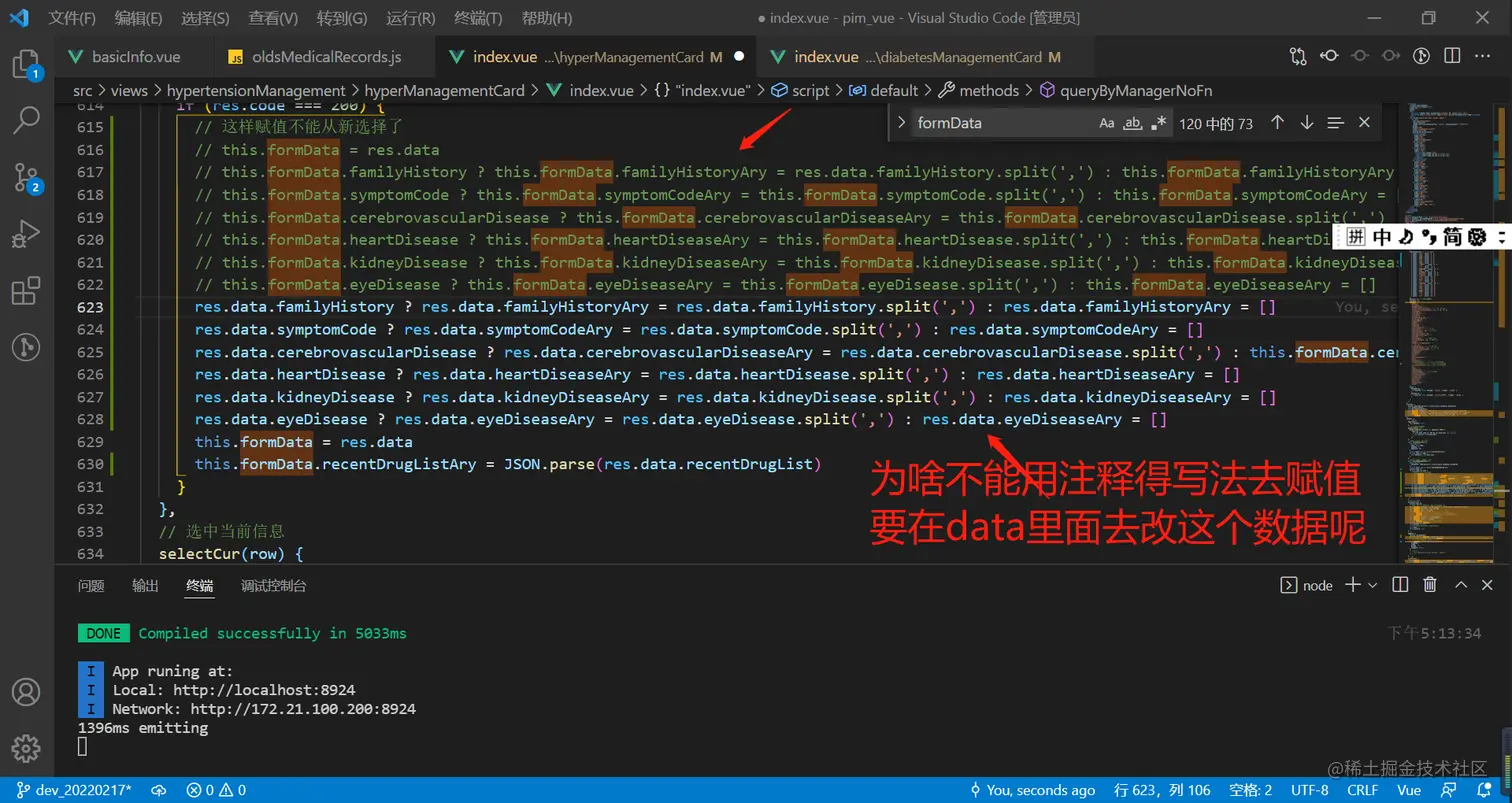
Task: Switch to 问题 panel tab
Action: (91, 586)
